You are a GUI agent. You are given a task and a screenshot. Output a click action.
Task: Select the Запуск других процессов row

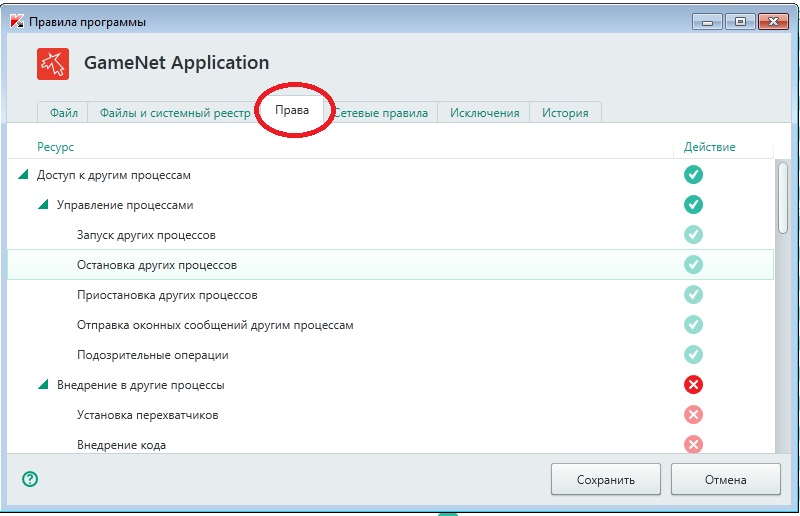[390, 235]
